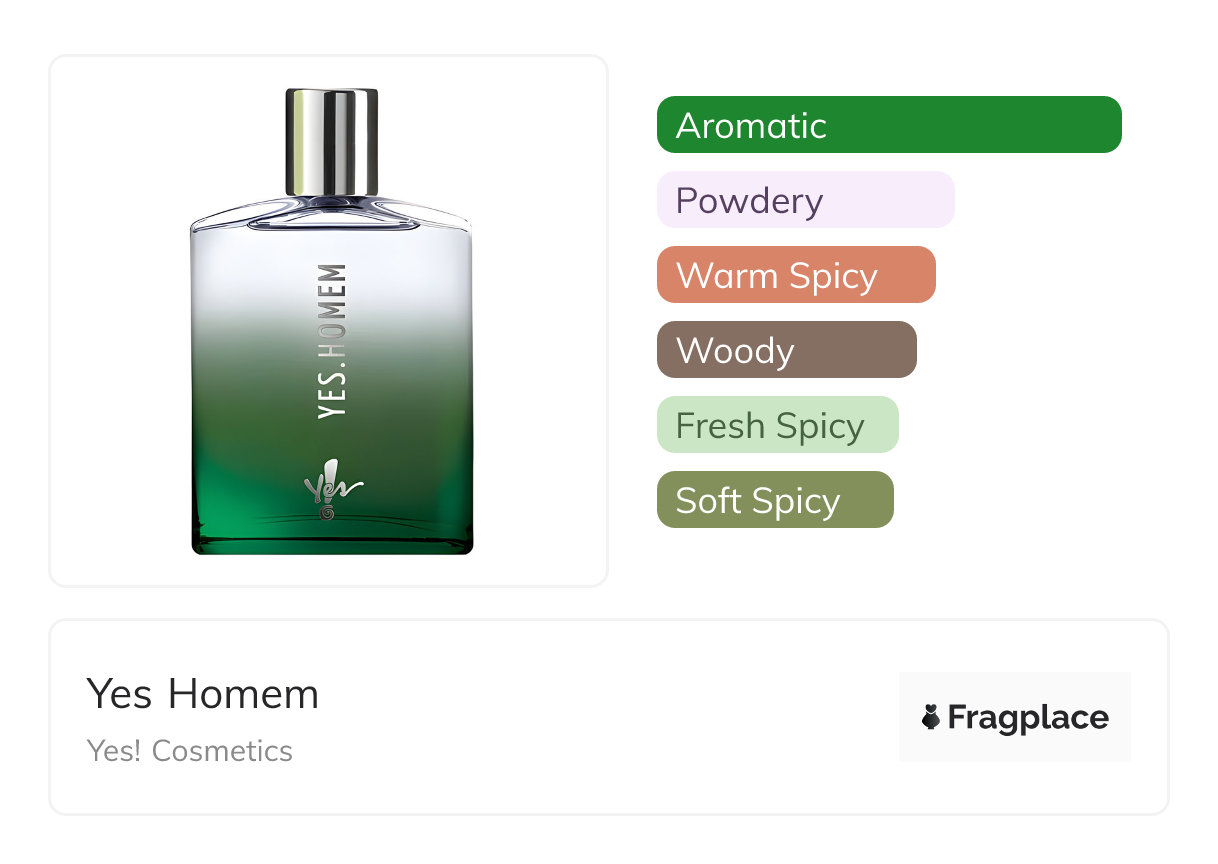Click the fragrance info card area

pos(609,717)
